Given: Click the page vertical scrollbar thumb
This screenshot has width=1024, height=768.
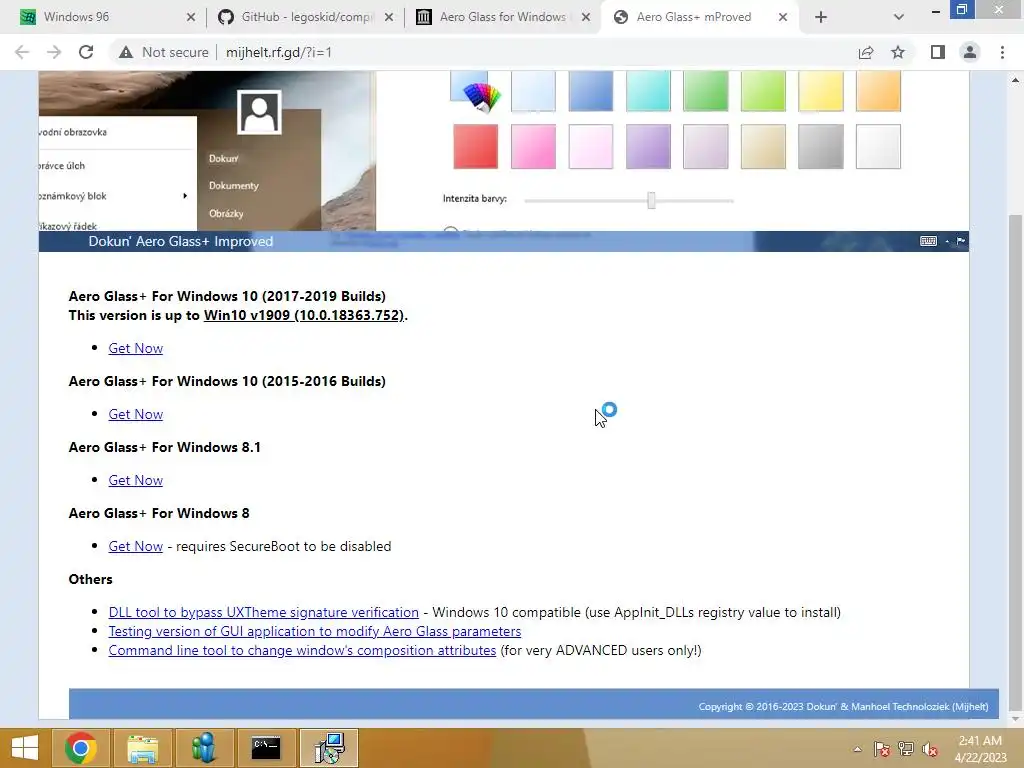Looking at the screenshot, I should pyautogui.click(x=1015, y=464).
